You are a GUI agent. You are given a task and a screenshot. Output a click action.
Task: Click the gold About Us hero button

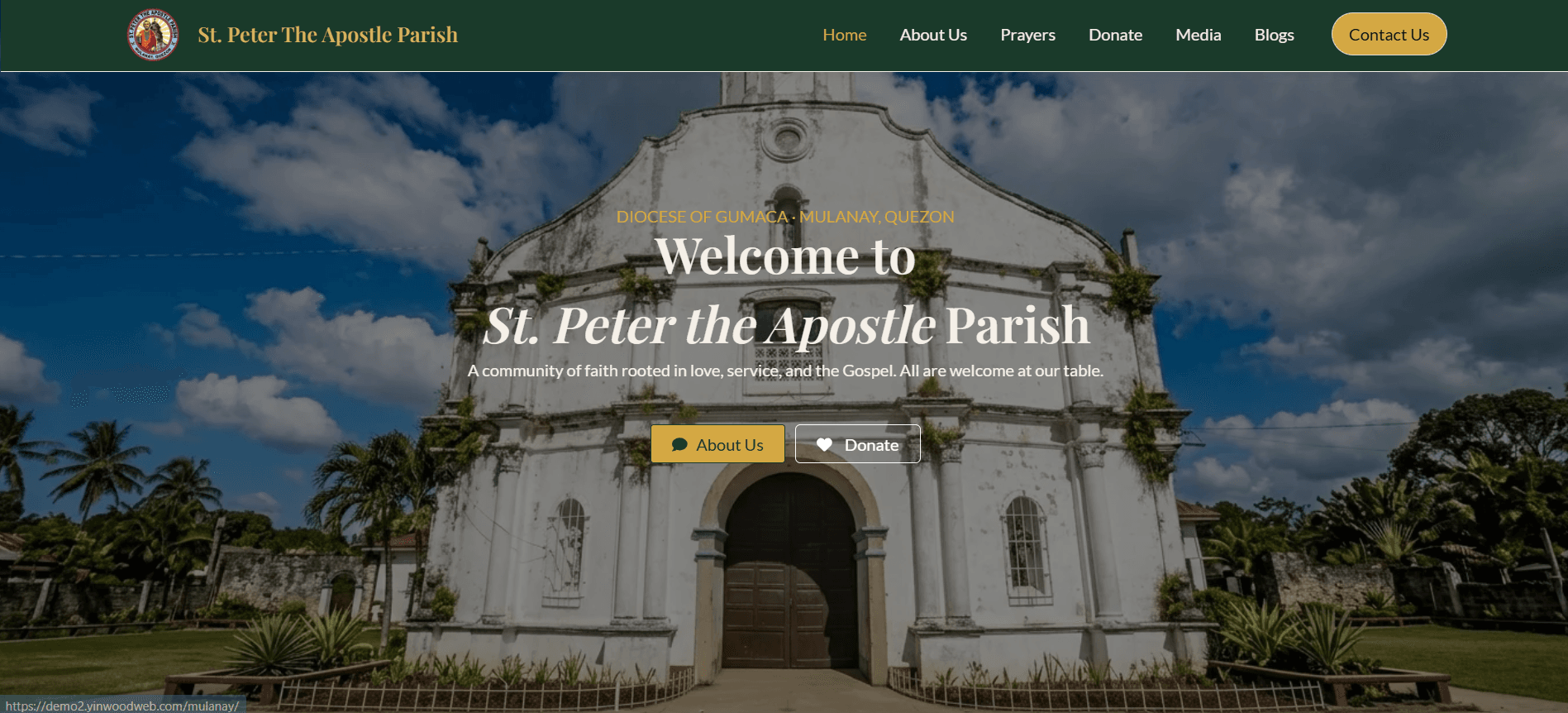pyautogui.click(x=717, y=444)
